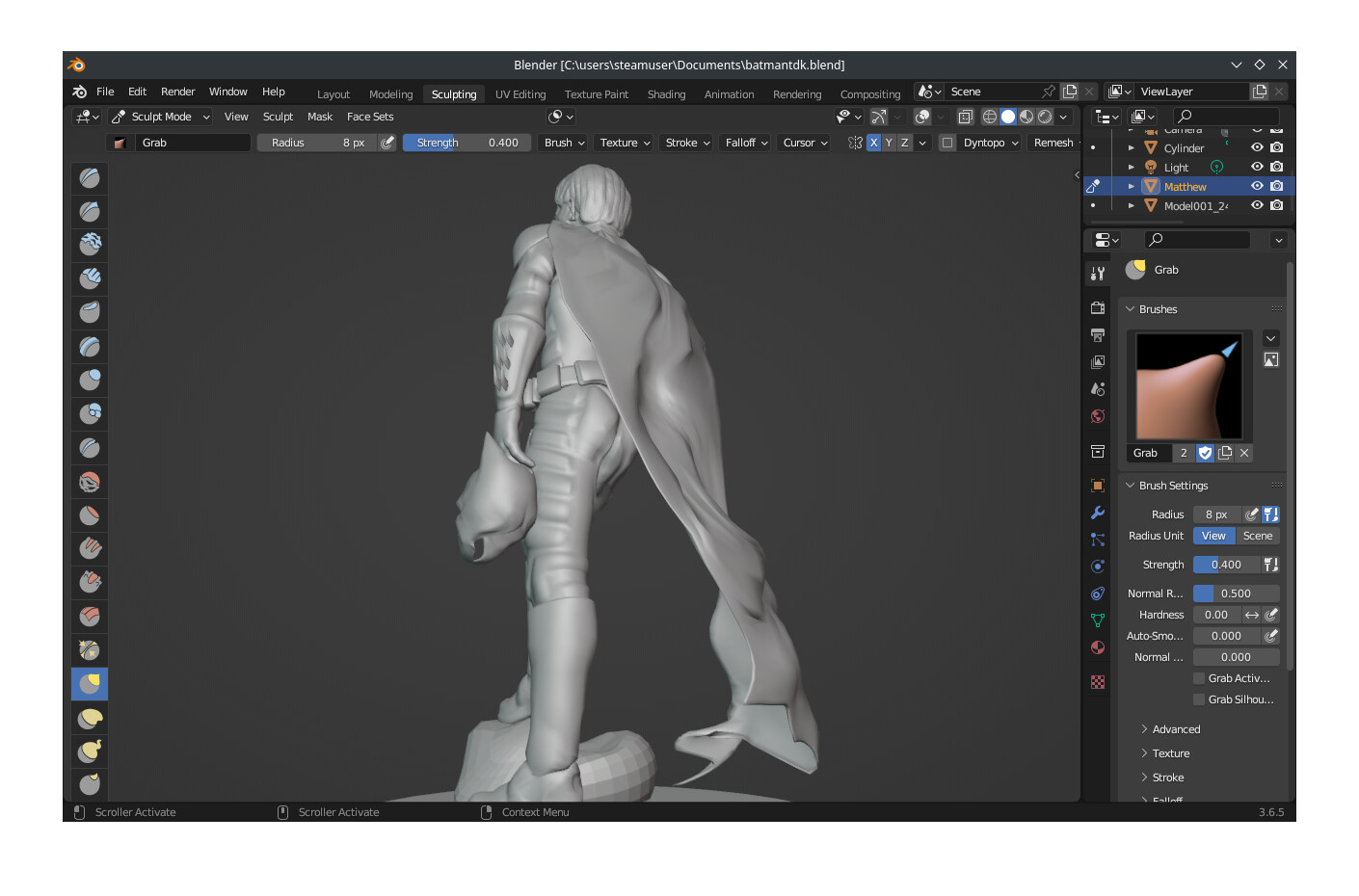This screenshot has height=896, width=1359.
Task: Open the Stroke dropdown in header
Action: coord(687,143)
